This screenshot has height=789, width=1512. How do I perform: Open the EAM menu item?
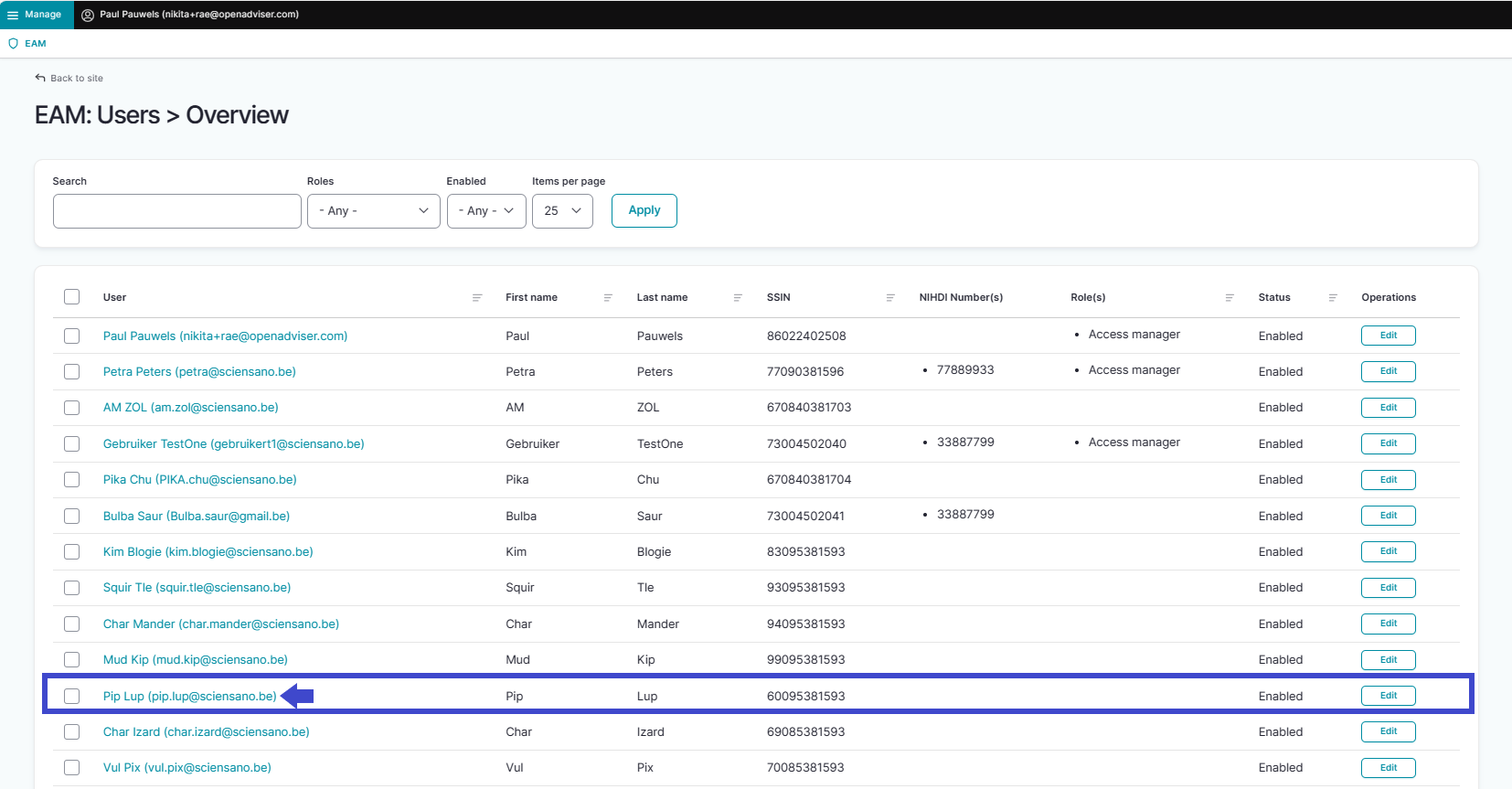[36, 44]
